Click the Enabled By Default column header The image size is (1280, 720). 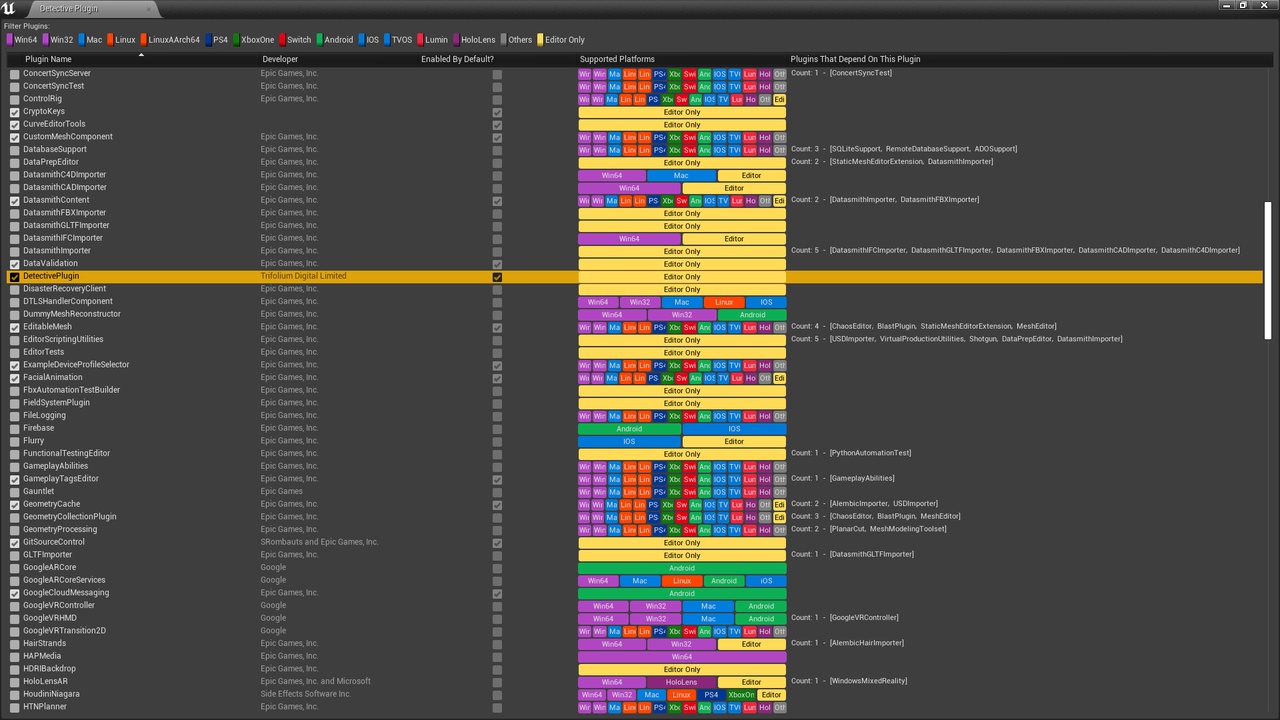click(457, 59)
